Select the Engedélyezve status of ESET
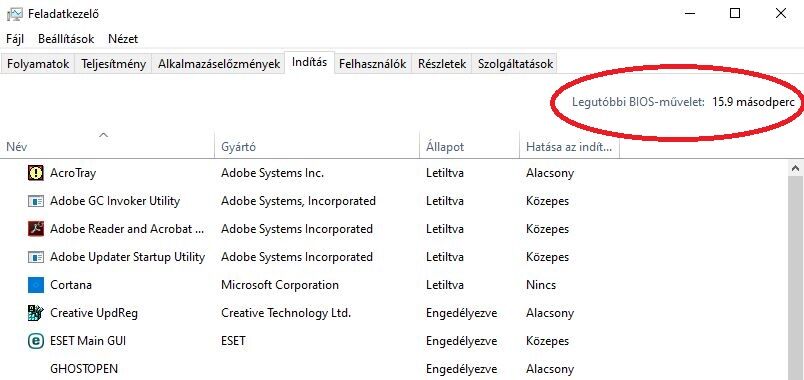Image resolution: width=804 pixels, height=380 pixels. point(461,341)
